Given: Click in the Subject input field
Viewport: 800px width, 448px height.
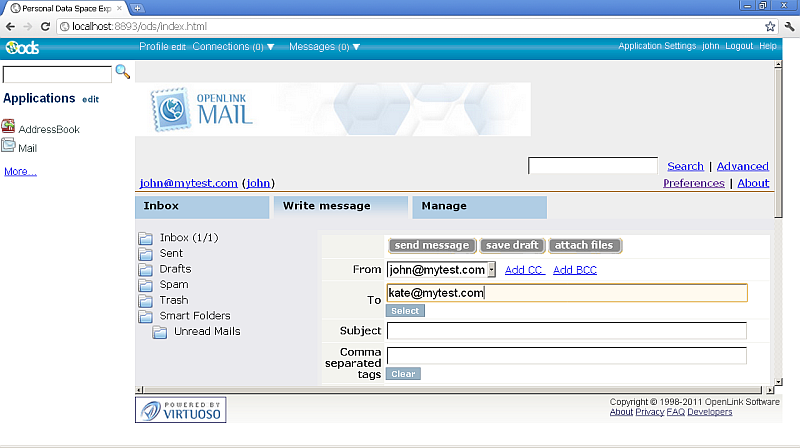Looking at the screenshot, I should (566, 331).
